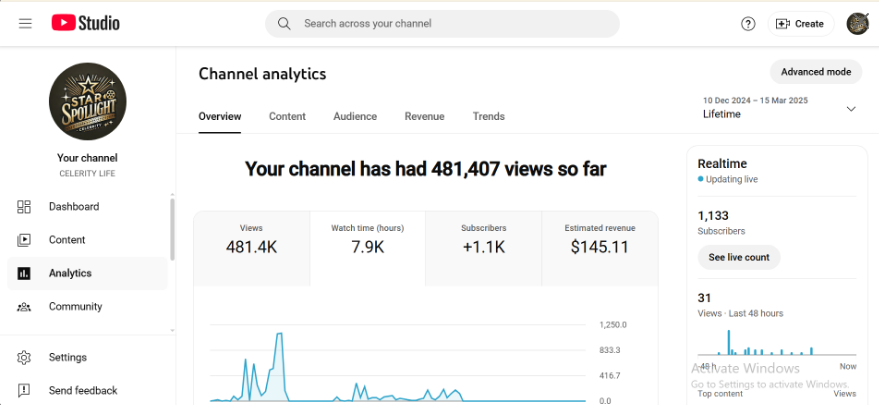Click the Dashboard grid icon
Image resolution: width=879 pixels, height=405 pixels.
pos(24,206)
